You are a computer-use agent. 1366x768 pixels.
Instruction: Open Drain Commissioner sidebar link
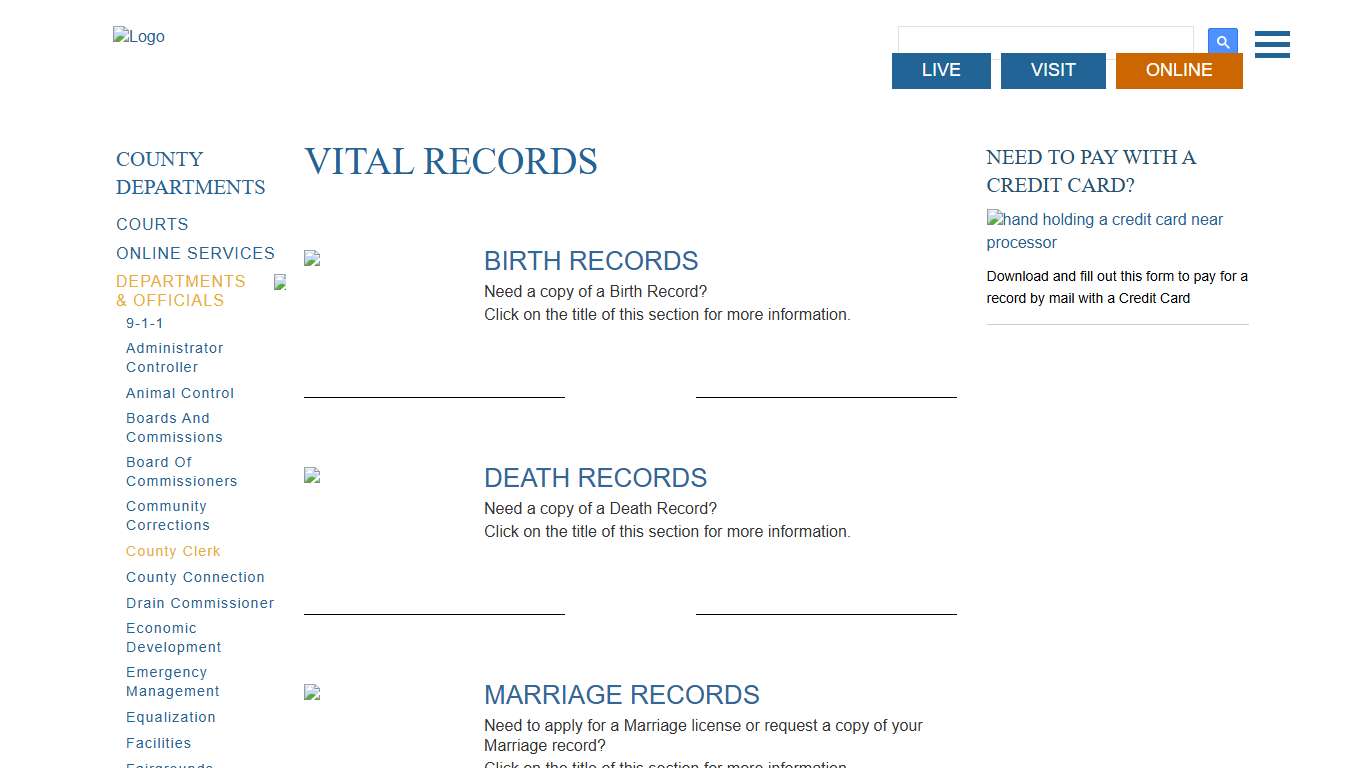tap(200, 603)
